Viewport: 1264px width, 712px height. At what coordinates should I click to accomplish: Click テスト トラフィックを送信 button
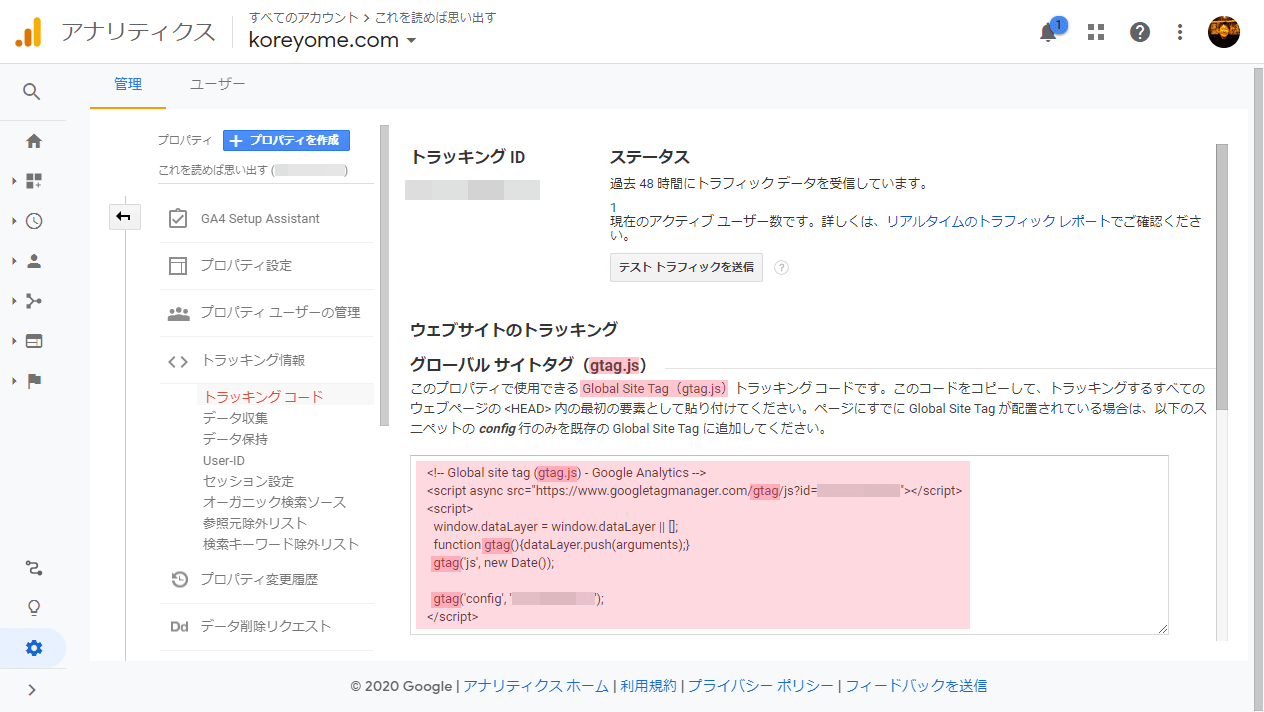tap(686, 268)
